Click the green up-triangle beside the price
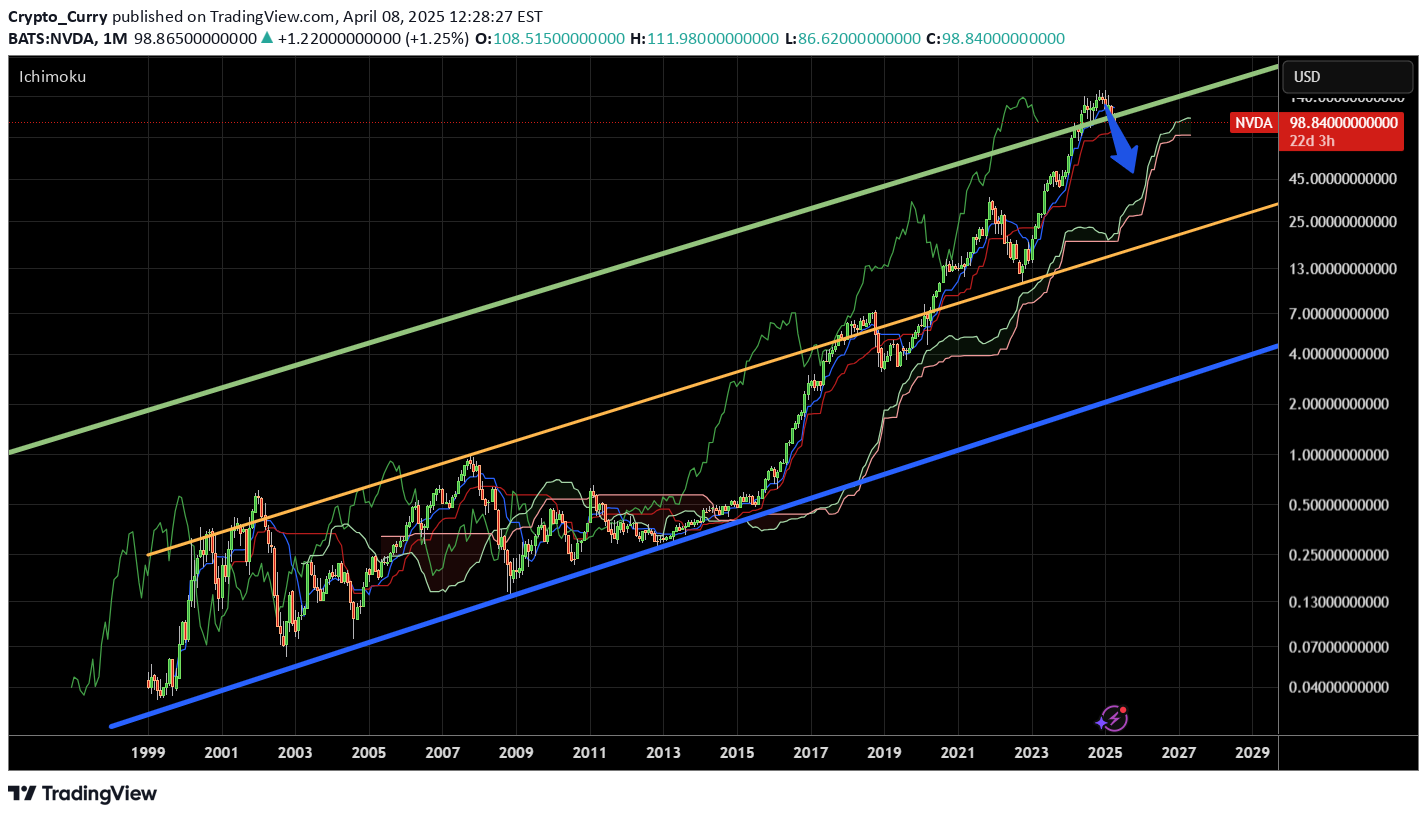 [266, 38]
